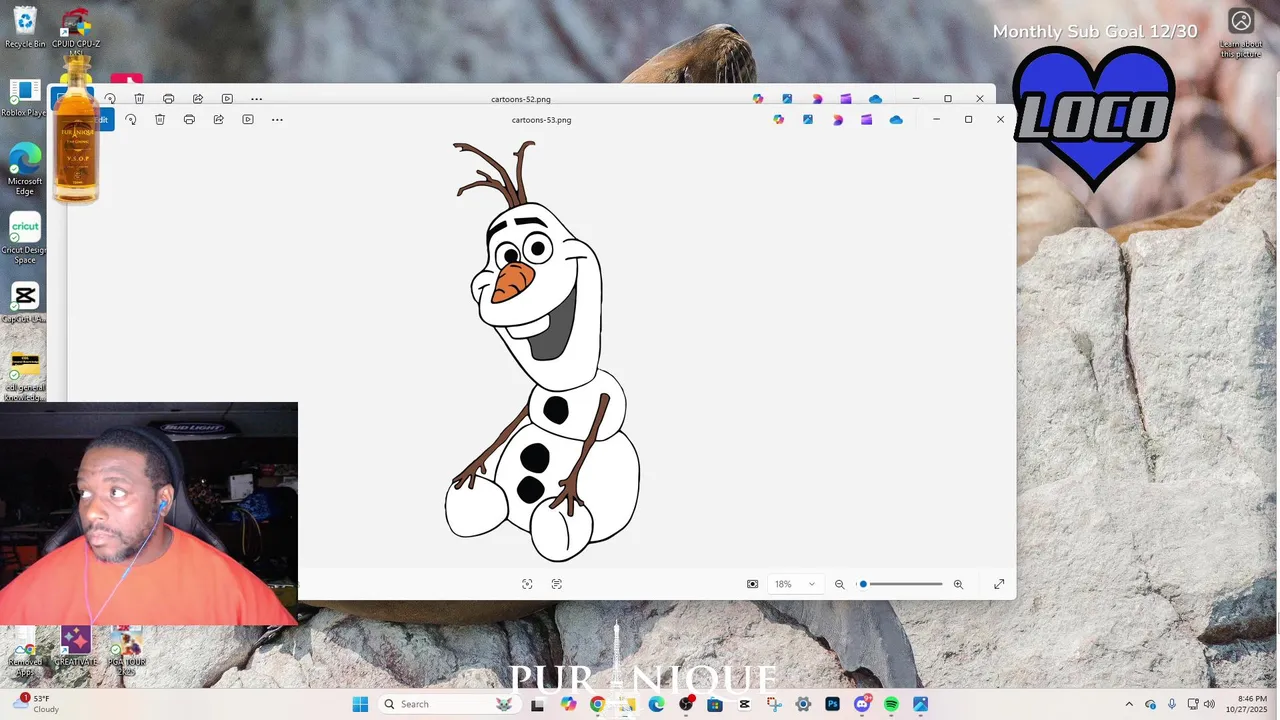The height and width of the screenshot is (720, 1280).
Task: Zoom out with the minus magnifier
Action: (840, 584)
